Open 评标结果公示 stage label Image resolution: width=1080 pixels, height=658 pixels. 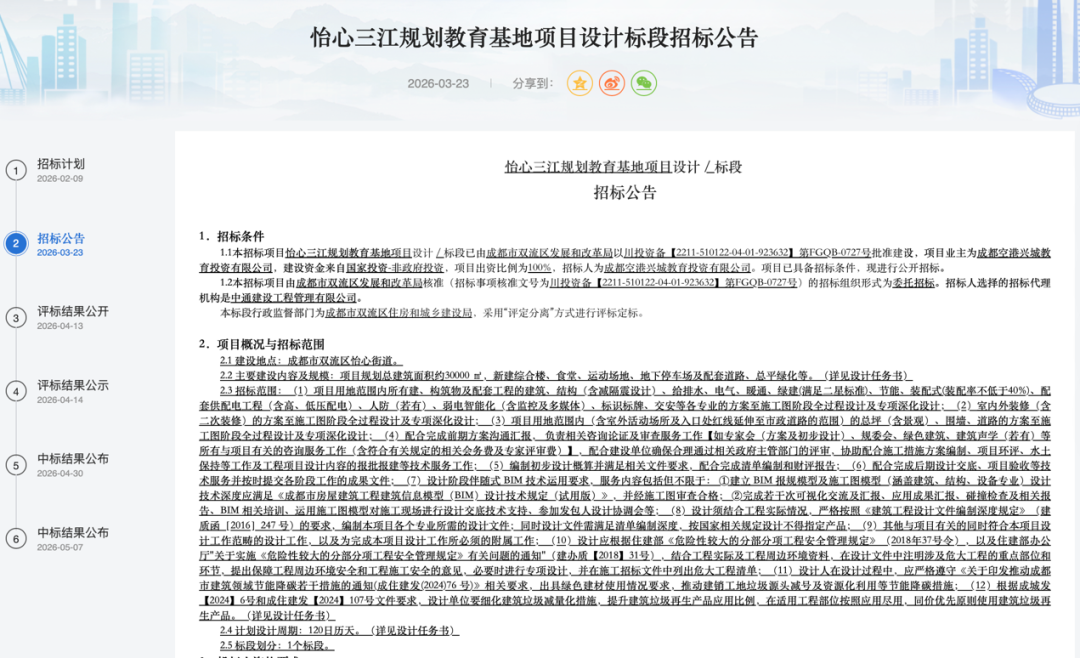[x=73, y=385]
